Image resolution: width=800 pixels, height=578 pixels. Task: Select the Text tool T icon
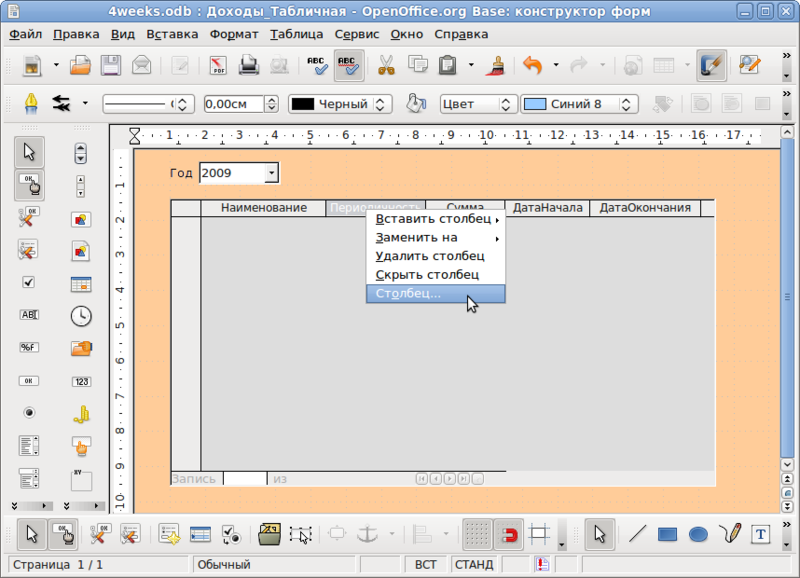click(760, 535)
